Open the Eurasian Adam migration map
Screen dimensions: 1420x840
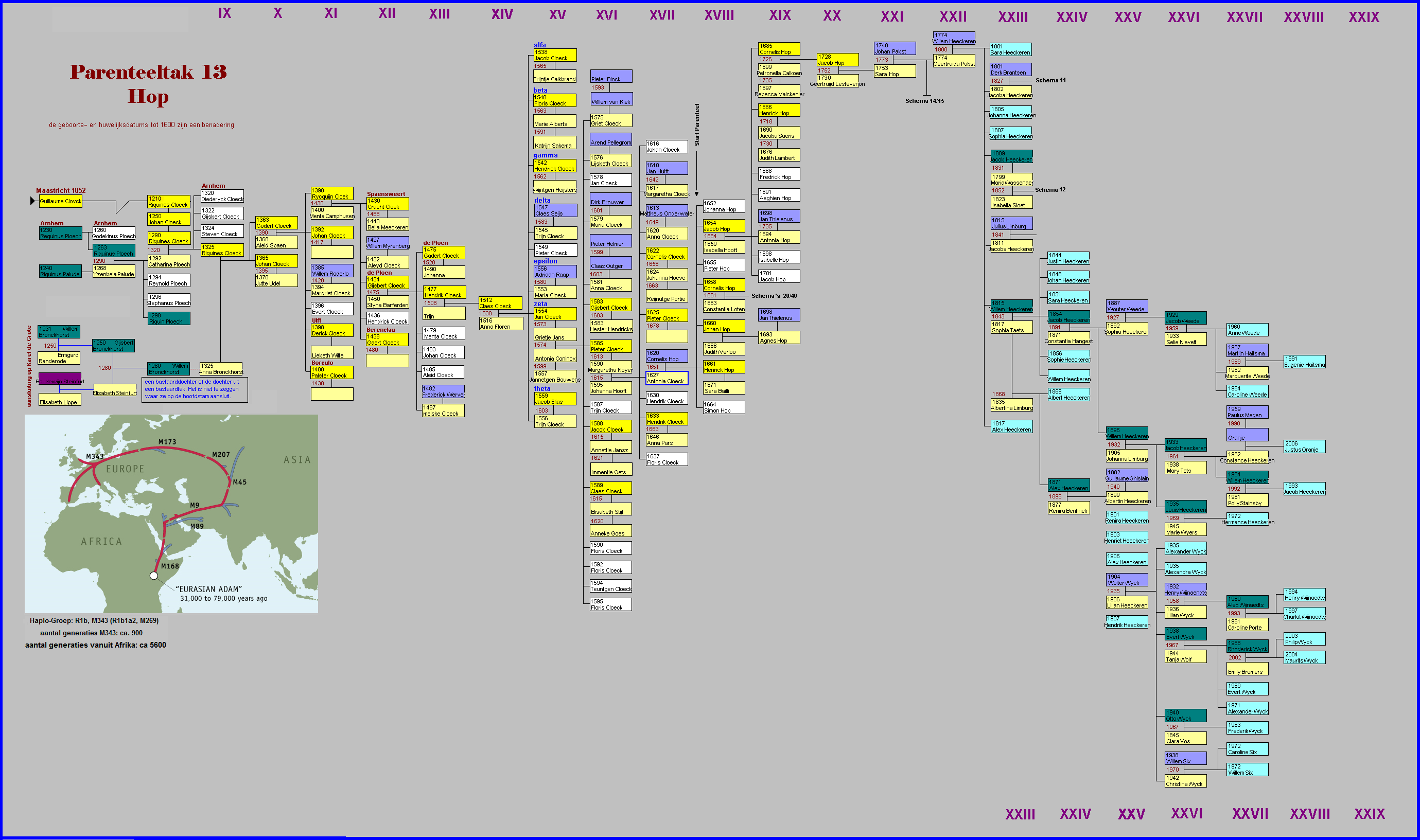(x=171, y=513)
